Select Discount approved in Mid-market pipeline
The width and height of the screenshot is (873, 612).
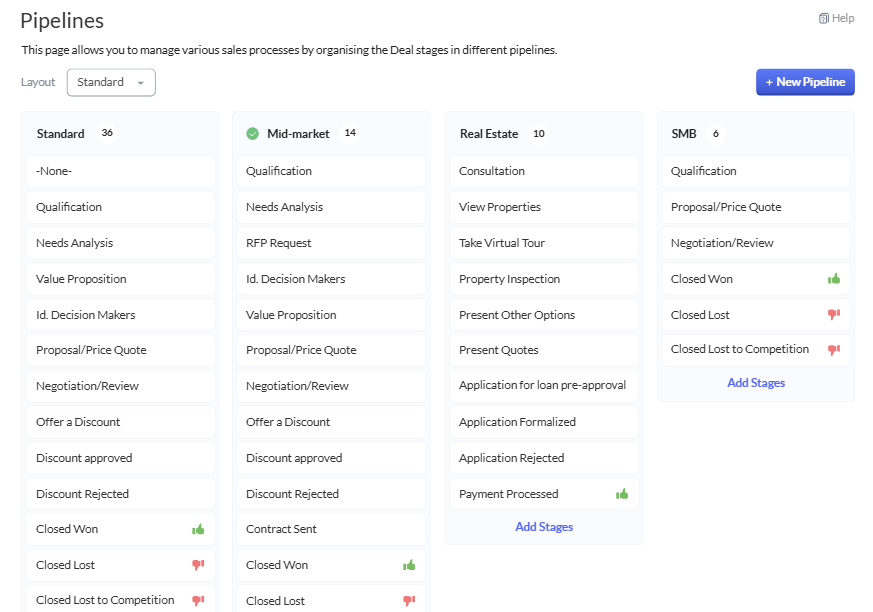coord(331,458)
